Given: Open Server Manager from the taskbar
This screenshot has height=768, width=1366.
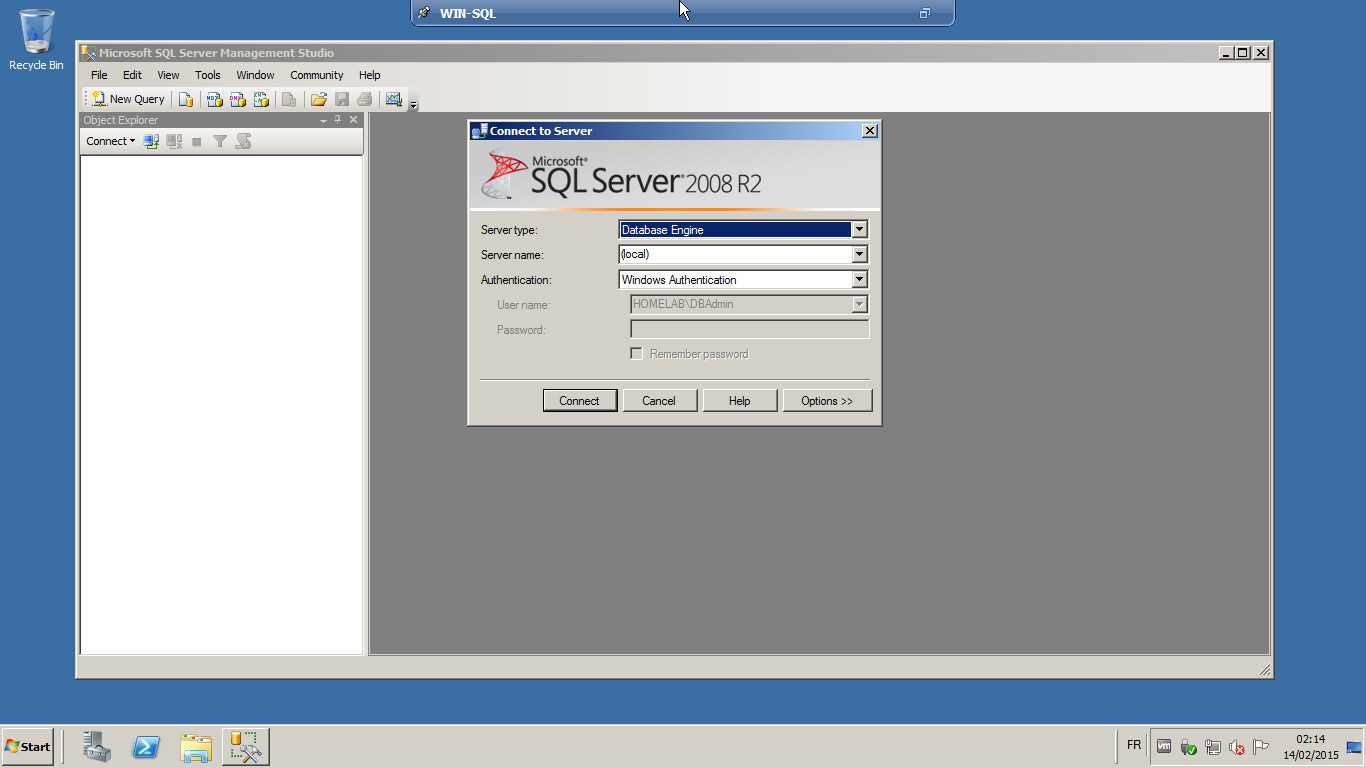Looking at the screenshot, I should pyautogui.click(x=97, y=747).
